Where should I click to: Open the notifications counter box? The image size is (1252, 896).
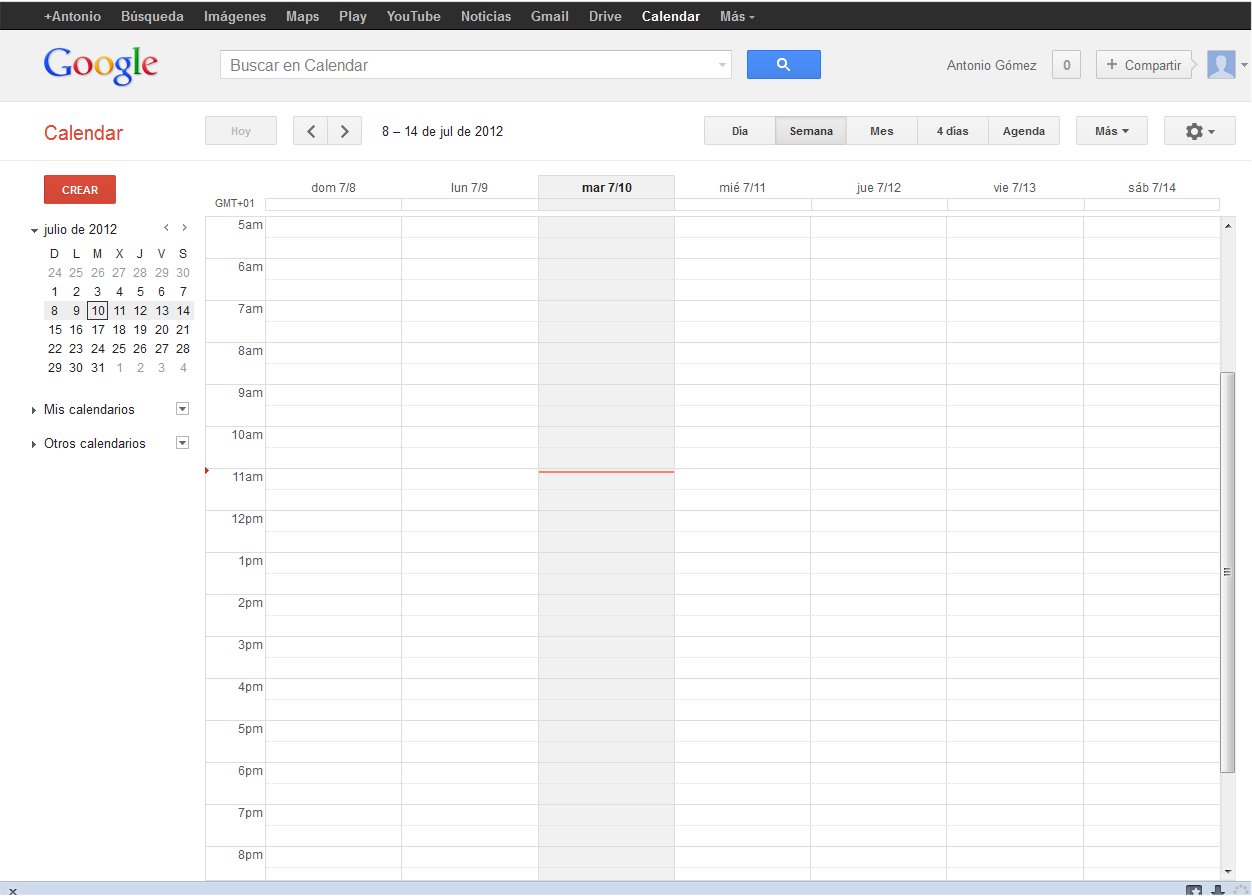click(x=1066, y=65)
